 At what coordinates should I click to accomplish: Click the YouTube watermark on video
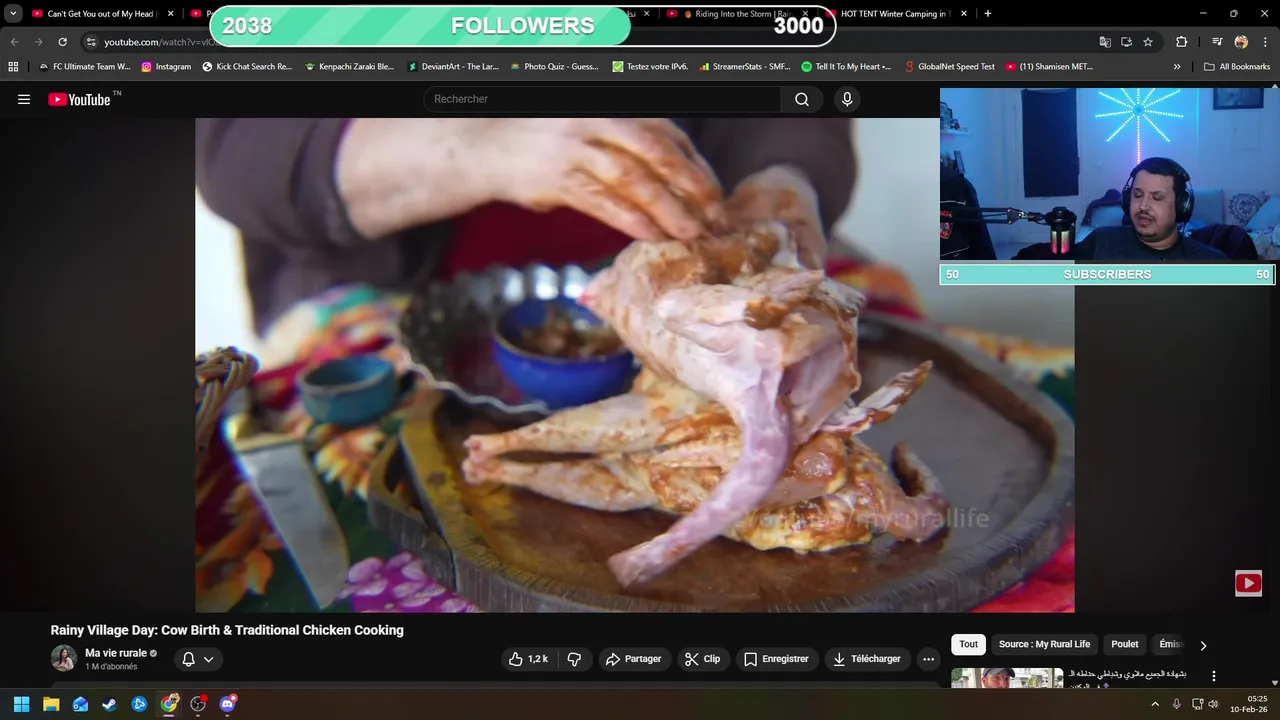[x=1248, y=583]
